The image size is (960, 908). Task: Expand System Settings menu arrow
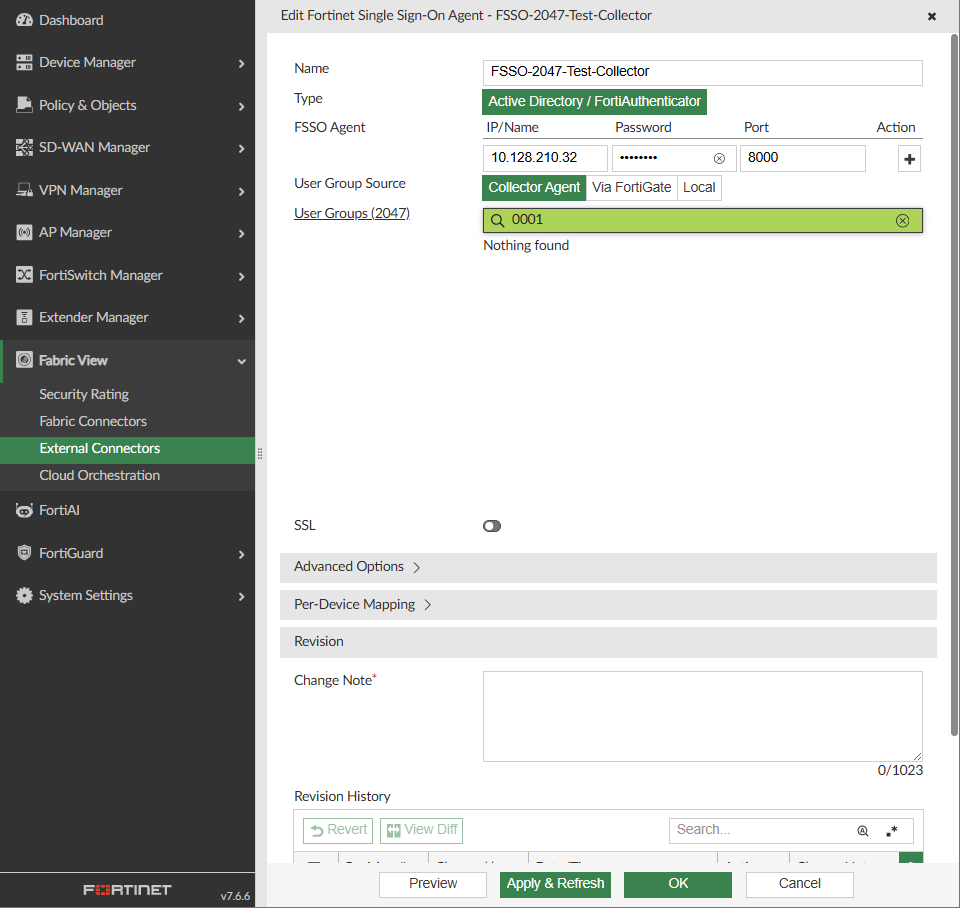coord(241,597)
